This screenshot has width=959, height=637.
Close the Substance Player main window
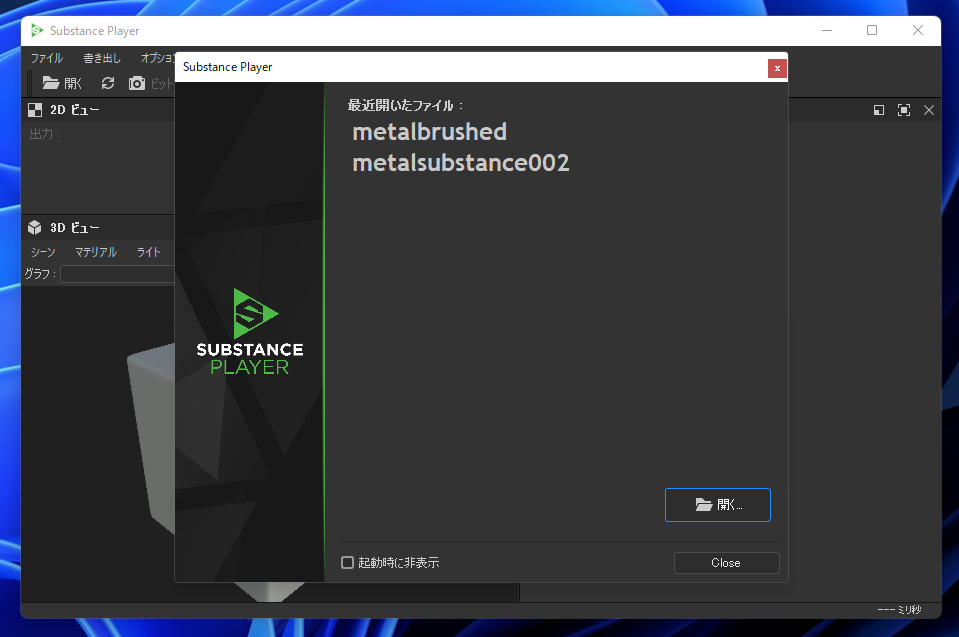pos(917,31)
